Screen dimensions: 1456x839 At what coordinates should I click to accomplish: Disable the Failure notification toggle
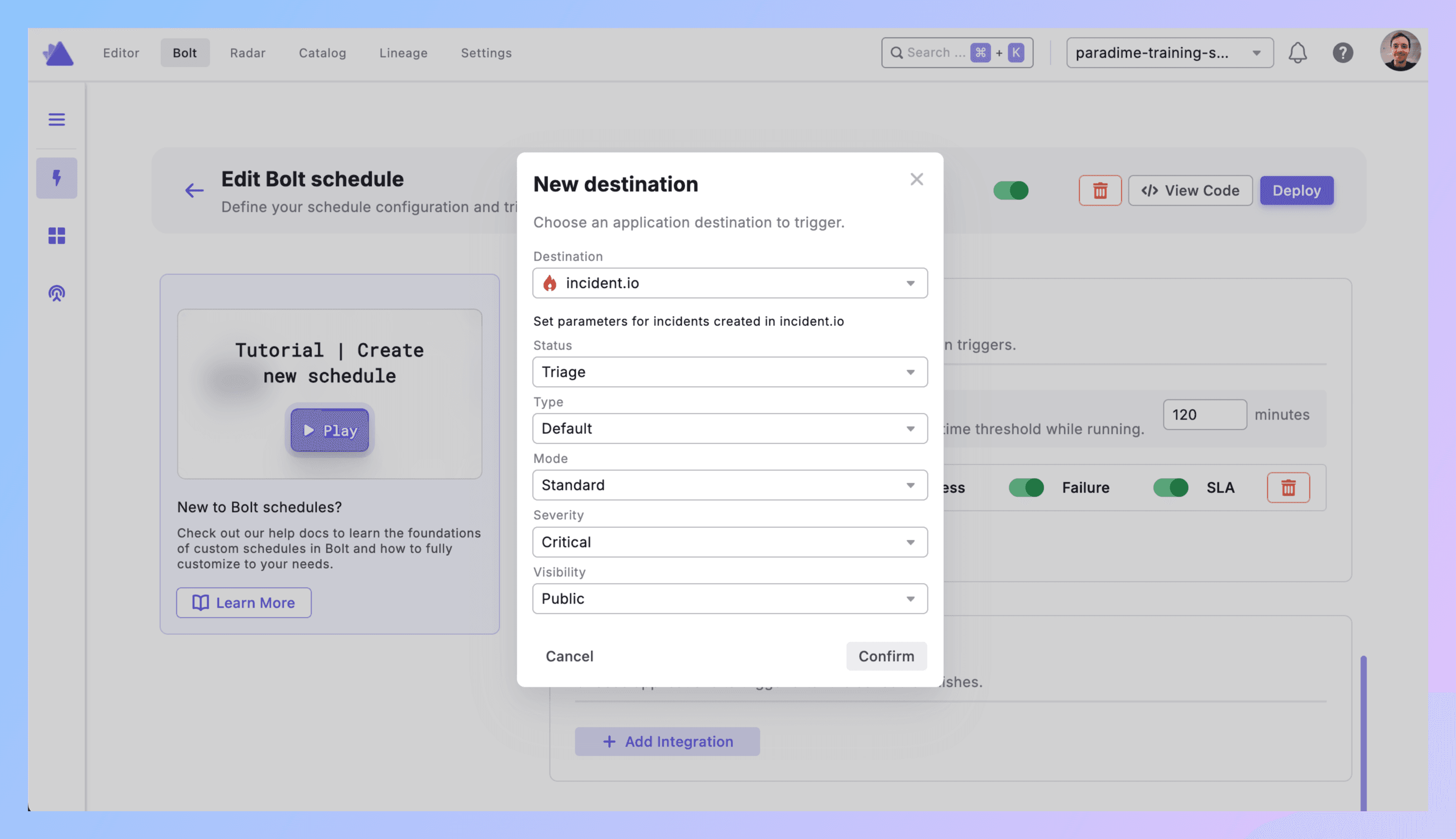[1026, 487]
